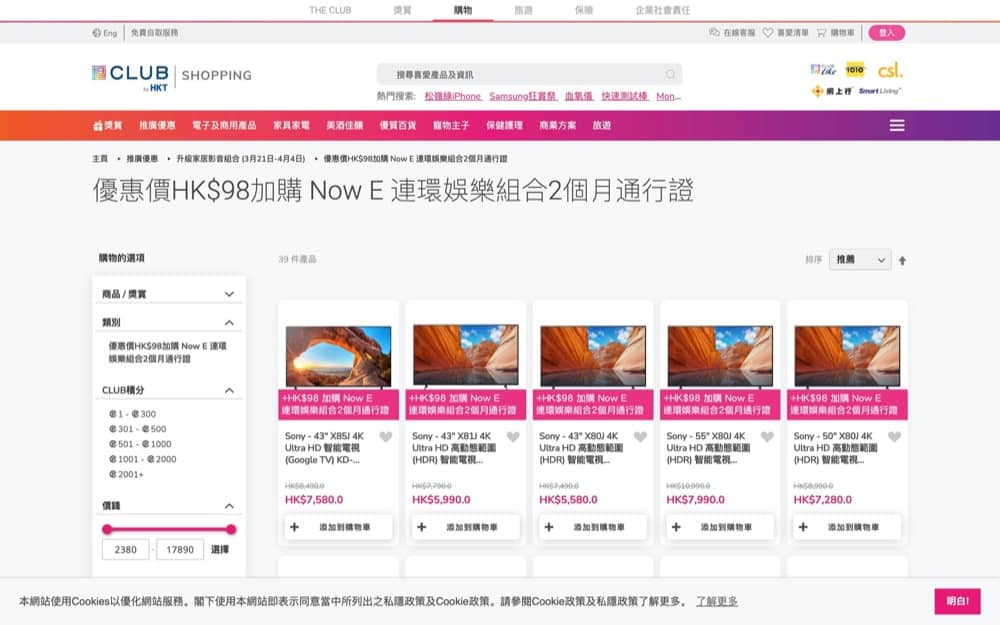Click the pink 登入 login button
The height and width of the screenshot is (625, 1000).
pyautogui.click(x=886, y=33)
